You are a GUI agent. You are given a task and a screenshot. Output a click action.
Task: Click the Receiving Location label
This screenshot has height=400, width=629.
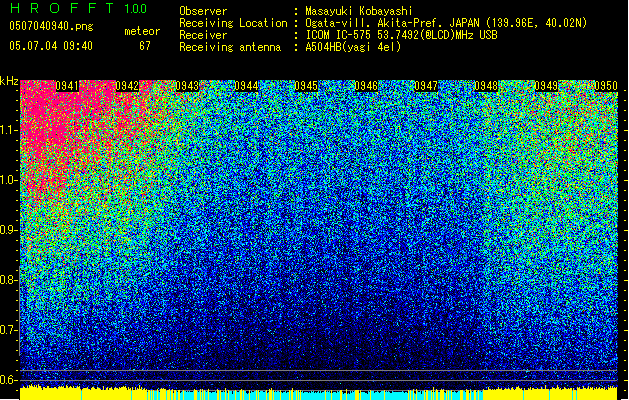point(233,23)
